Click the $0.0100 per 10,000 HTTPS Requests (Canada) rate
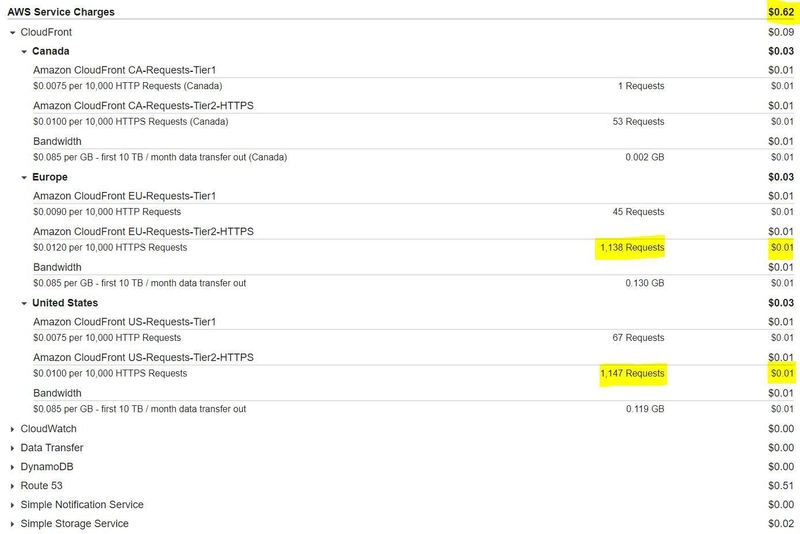This screenshot has height=534, width=800. (131, 121)
